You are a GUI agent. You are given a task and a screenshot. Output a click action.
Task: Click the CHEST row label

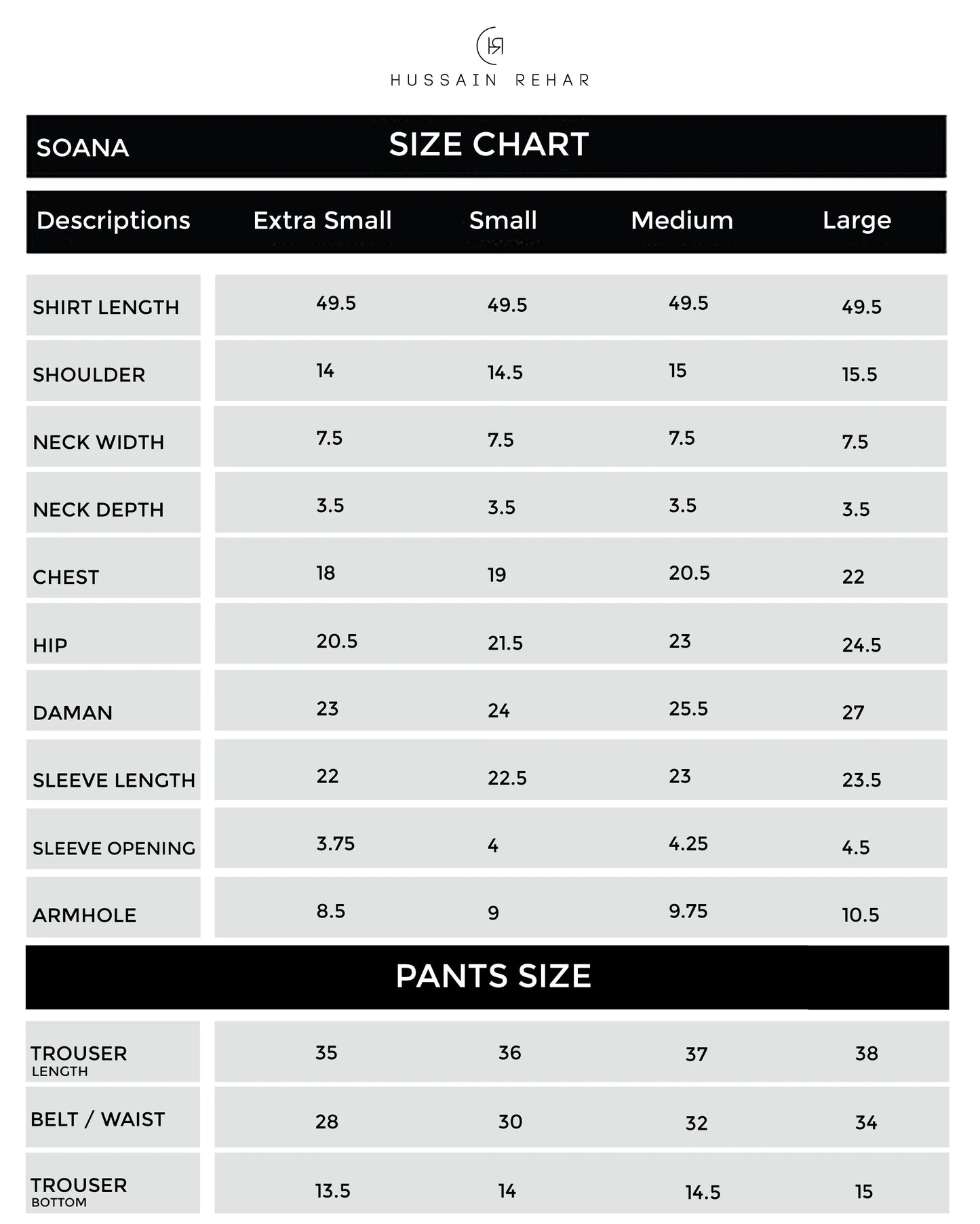tap(66, 577)
